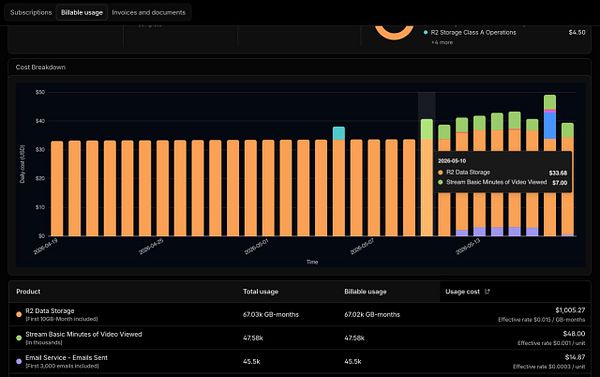600x377 pixels.
Task: Click the Usage cost column header
Action: pyautogui.click(x=462, y=292)
